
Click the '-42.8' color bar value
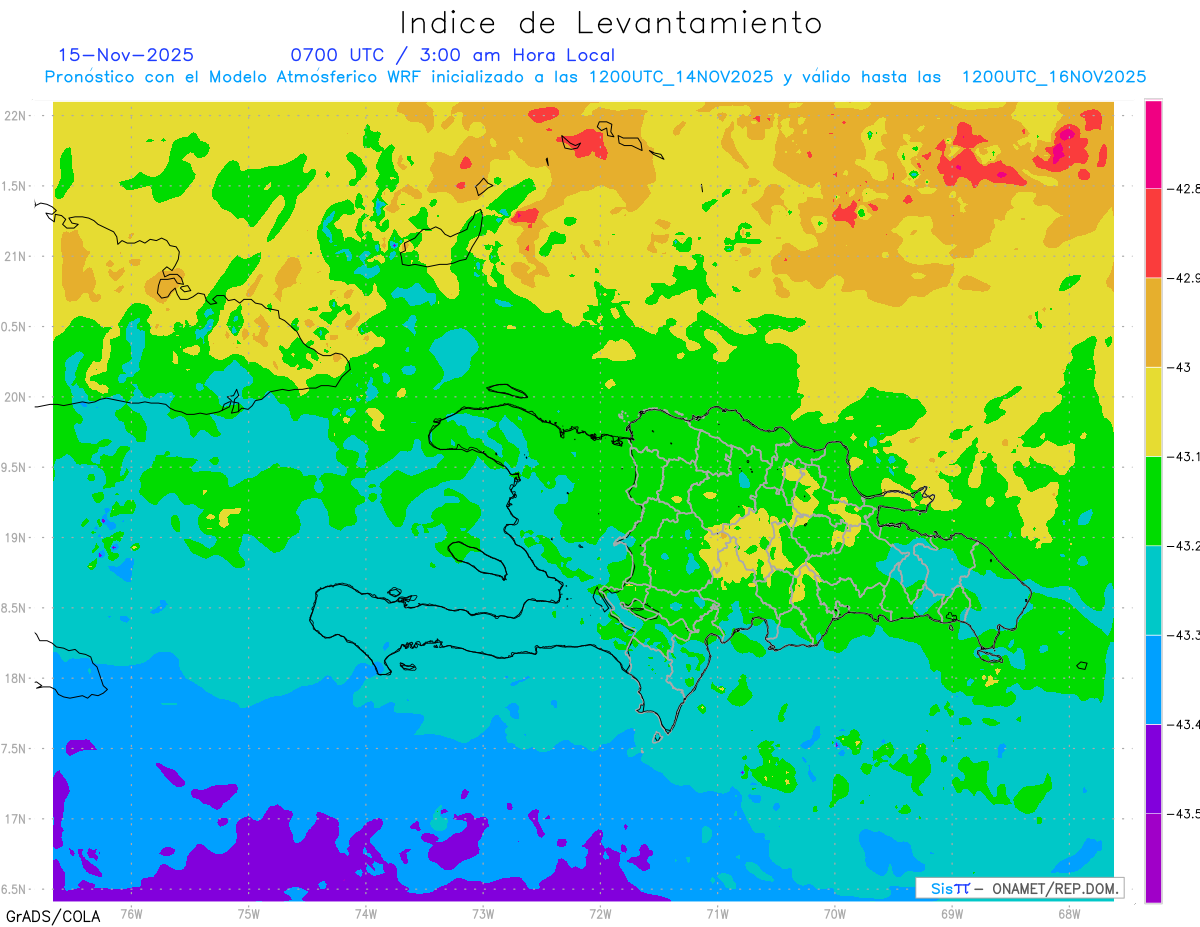(1185, 188)
